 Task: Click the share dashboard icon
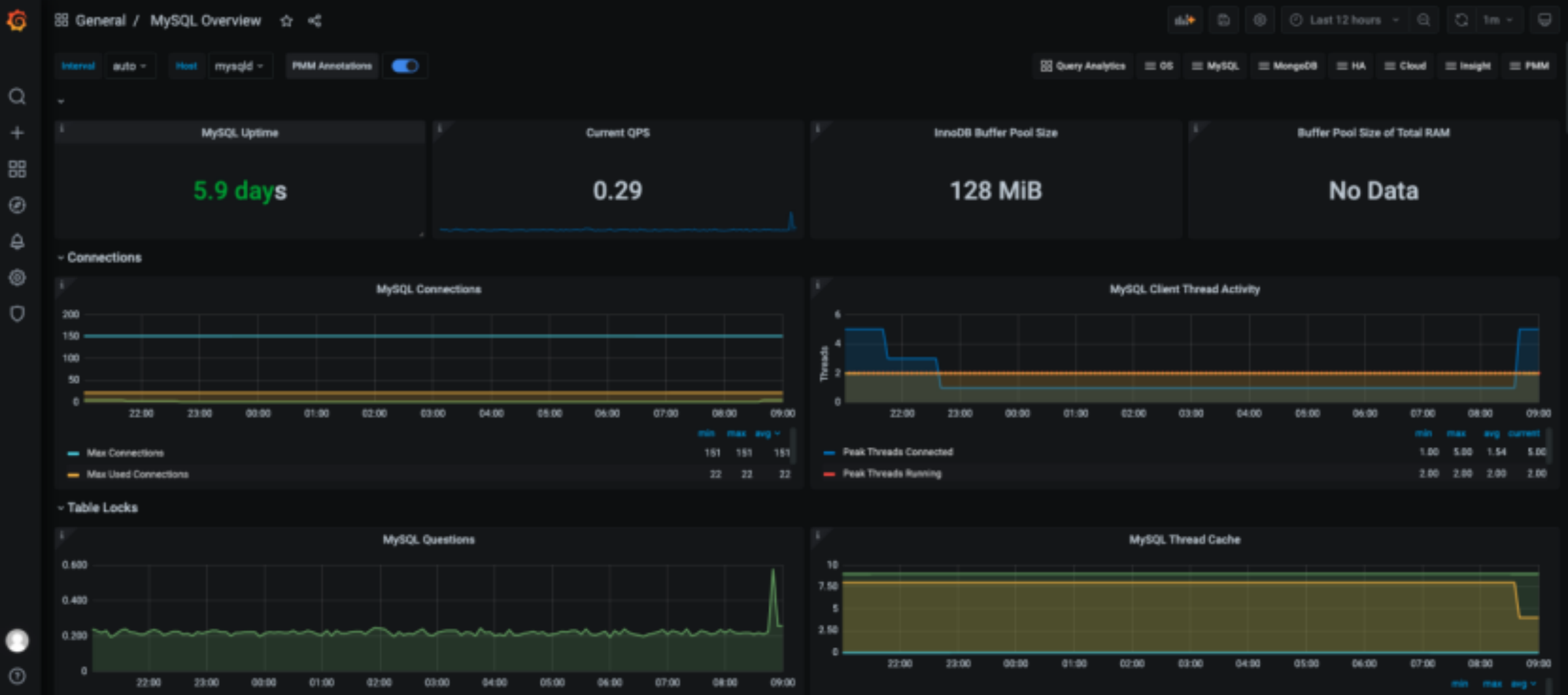point(314,21)
